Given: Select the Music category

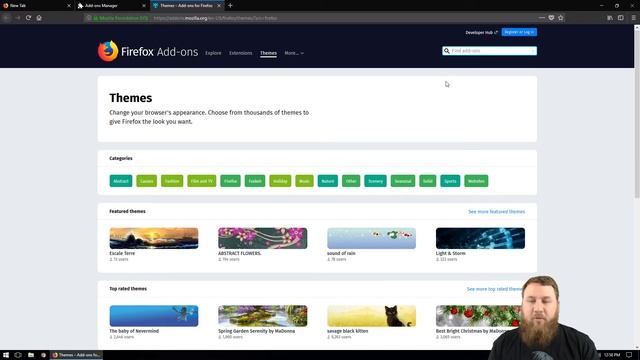Looking at the screenshot, I should [x=304, y=181].
